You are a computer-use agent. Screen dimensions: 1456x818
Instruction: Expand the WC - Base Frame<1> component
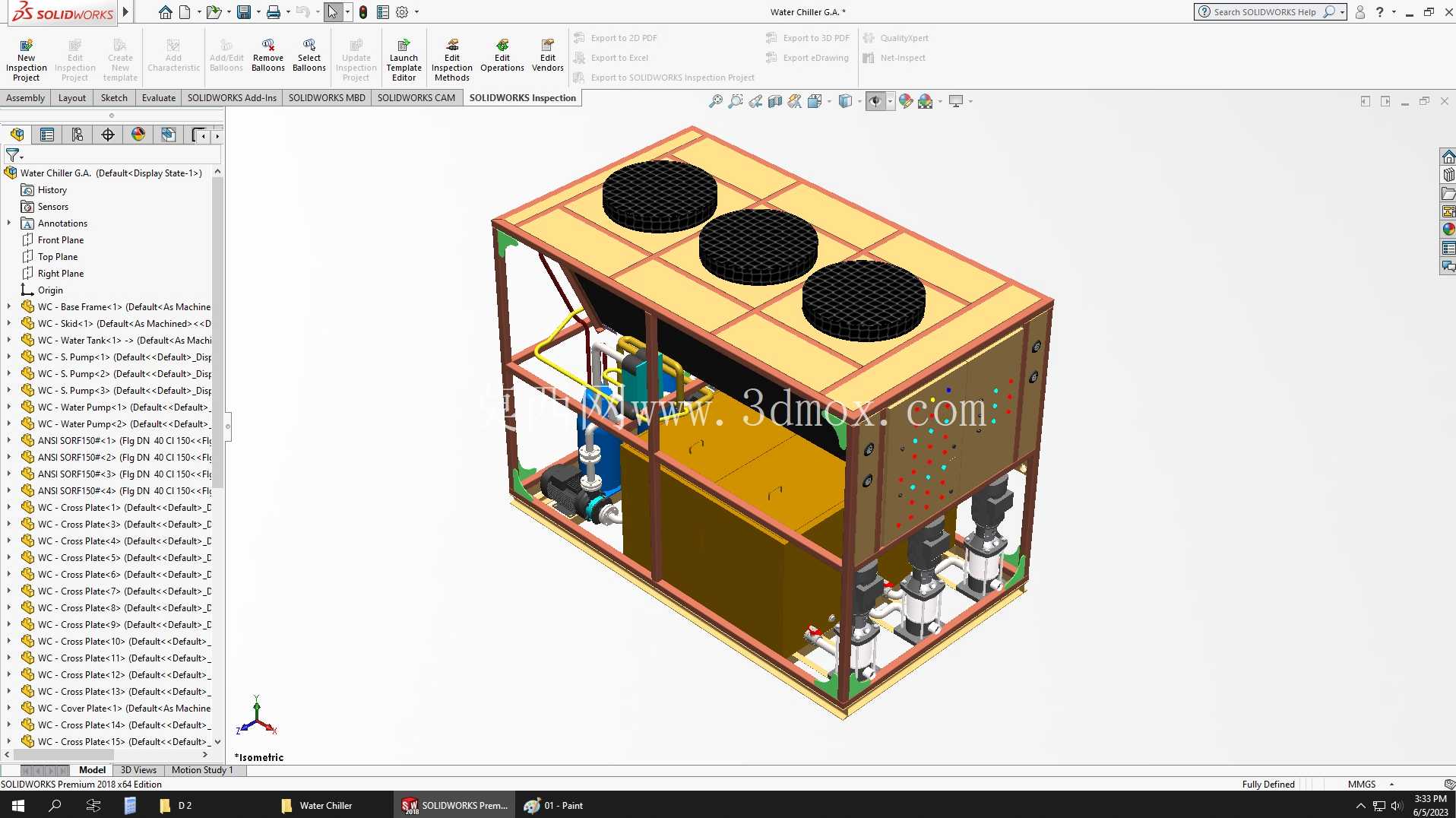9,307
